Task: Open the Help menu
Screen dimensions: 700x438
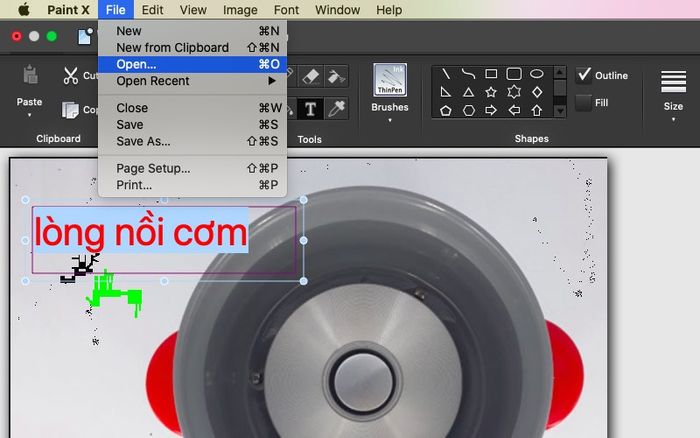Action: [x=389, y=9]
